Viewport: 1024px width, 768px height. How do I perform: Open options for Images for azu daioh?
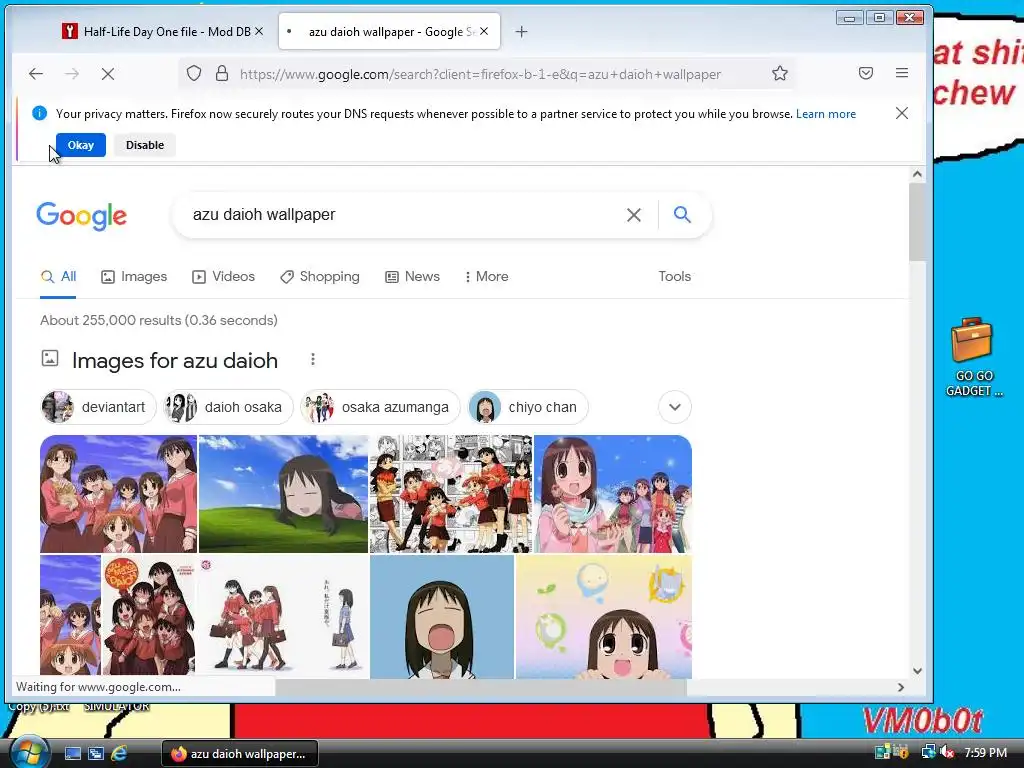(x=313, y=359)
